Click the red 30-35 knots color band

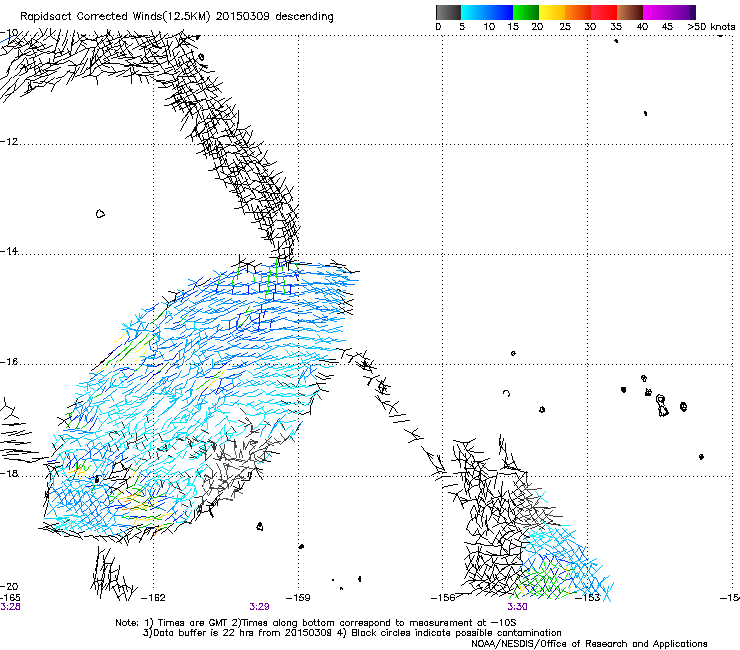(x=604, y=12)
